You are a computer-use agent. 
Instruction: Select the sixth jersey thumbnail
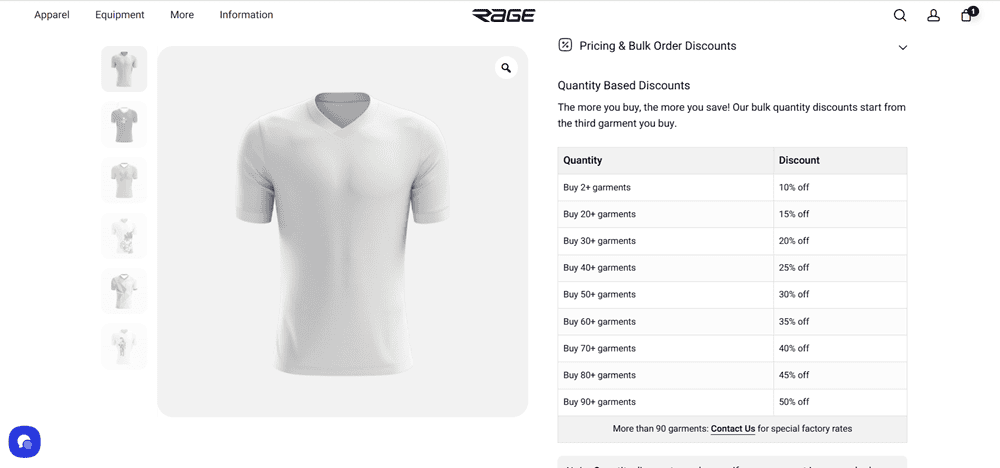pos(124,346)
